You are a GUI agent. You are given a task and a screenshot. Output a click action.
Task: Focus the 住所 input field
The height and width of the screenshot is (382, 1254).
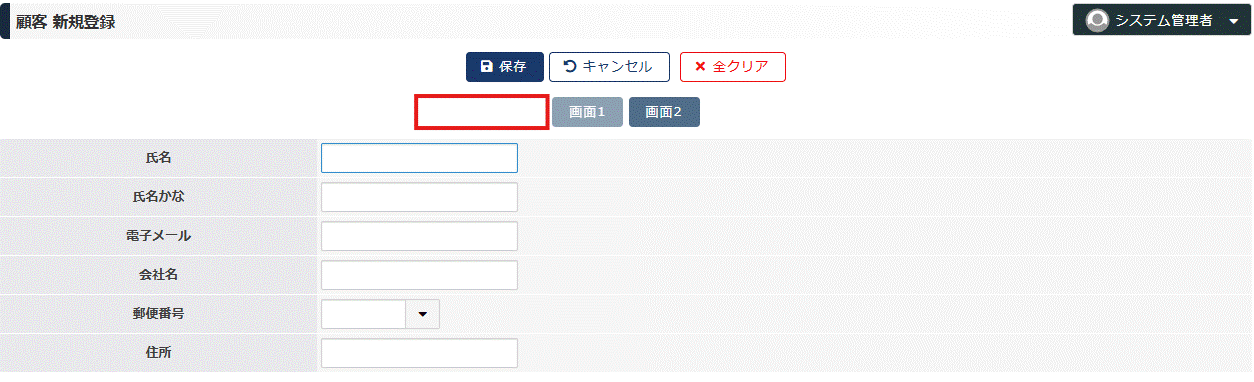tap(419, 353)
